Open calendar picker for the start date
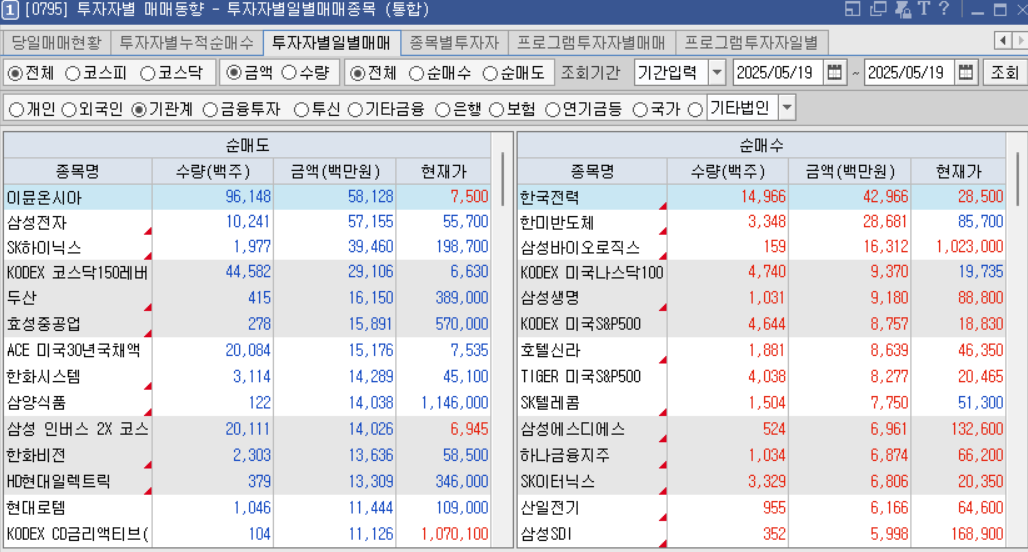 tap(834, 72)
